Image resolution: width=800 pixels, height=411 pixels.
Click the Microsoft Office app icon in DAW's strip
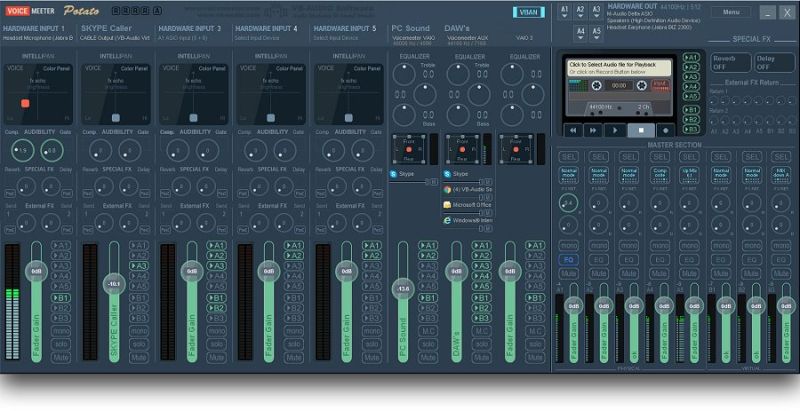[448, 204]
